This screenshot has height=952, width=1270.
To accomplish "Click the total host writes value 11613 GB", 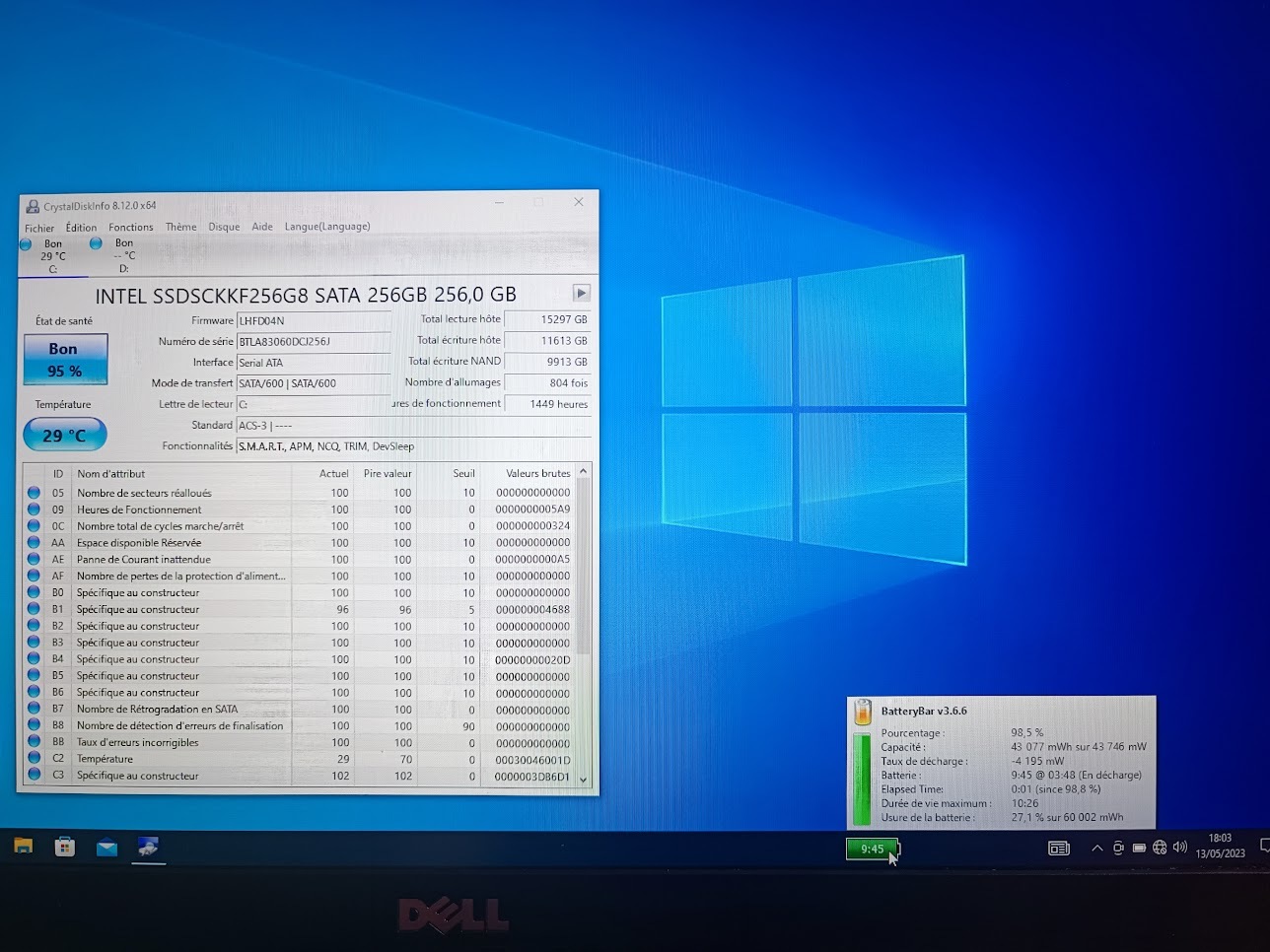I will click(547, 340).
